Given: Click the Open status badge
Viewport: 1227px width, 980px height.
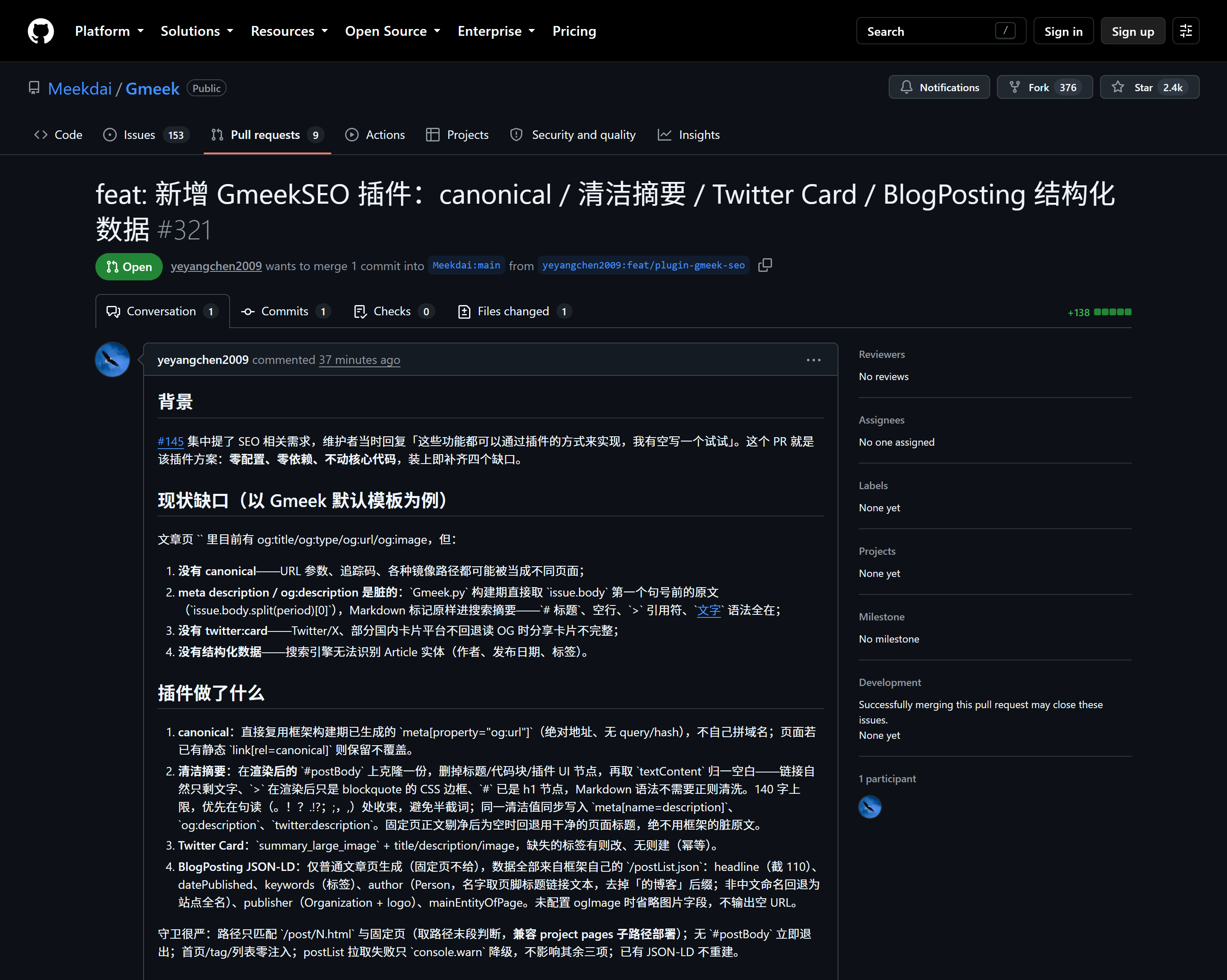Looking at the screenshot, I should (129, 266).
